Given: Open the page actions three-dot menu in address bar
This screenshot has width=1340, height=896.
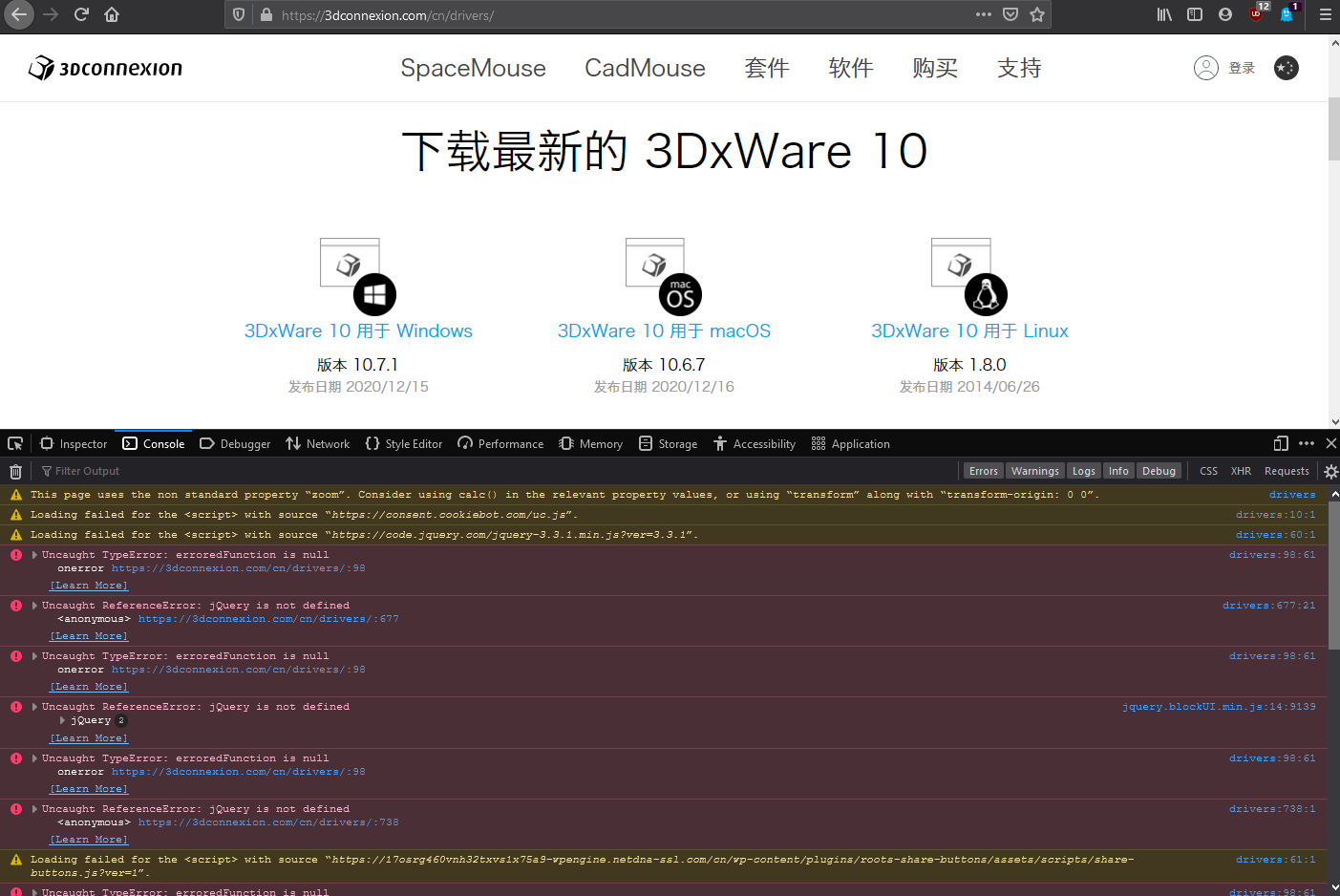Looking at the screenshot, I should tap(984, 14).
